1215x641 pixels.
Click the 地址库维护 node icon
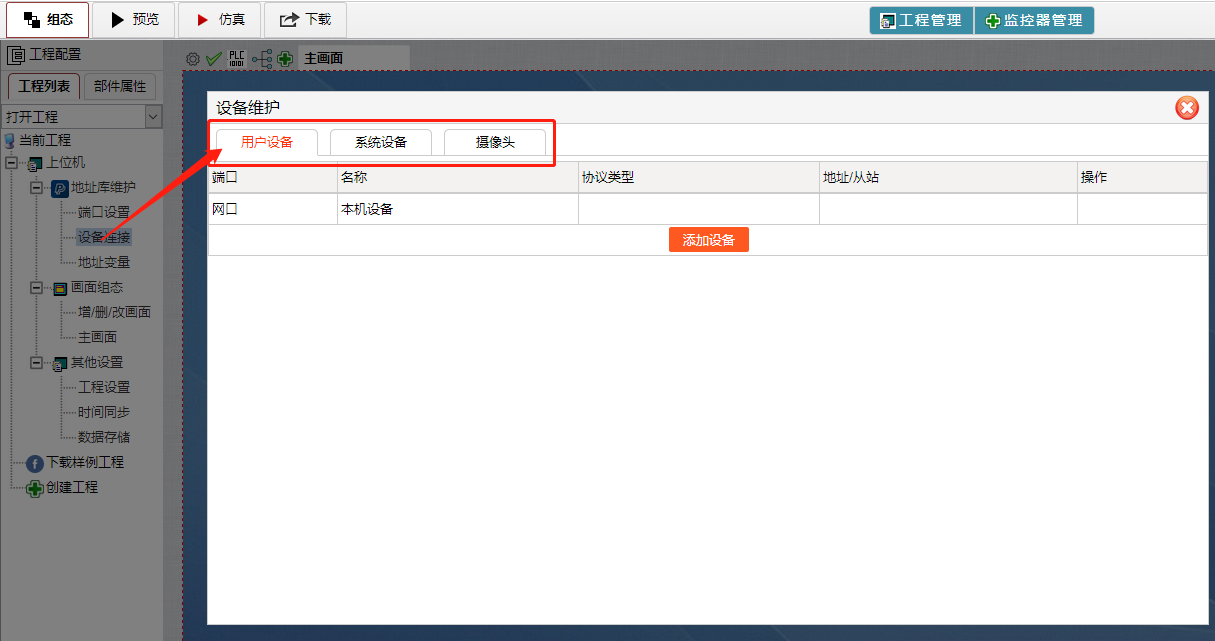[x=59, y=188]
